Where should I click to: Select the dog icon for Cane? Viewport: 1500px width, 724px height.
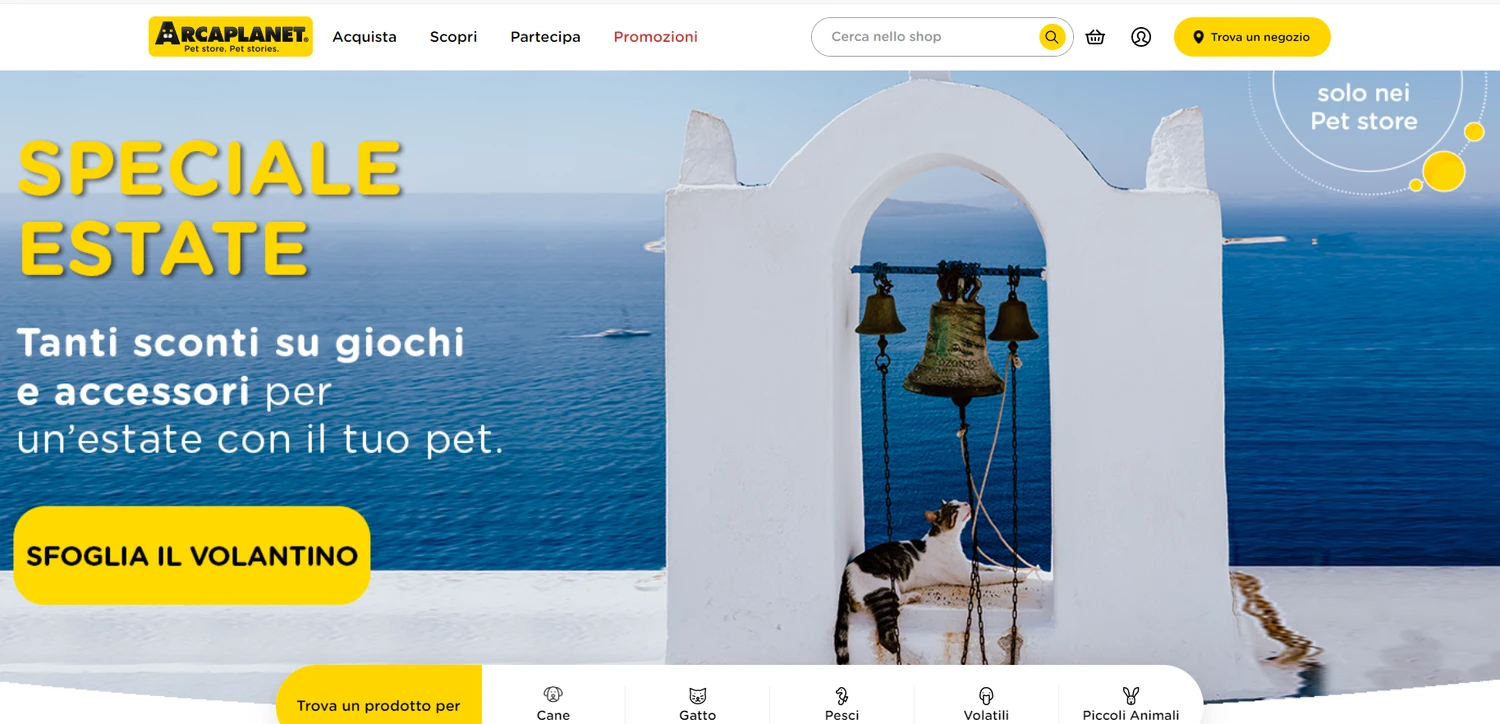[553, 695]
